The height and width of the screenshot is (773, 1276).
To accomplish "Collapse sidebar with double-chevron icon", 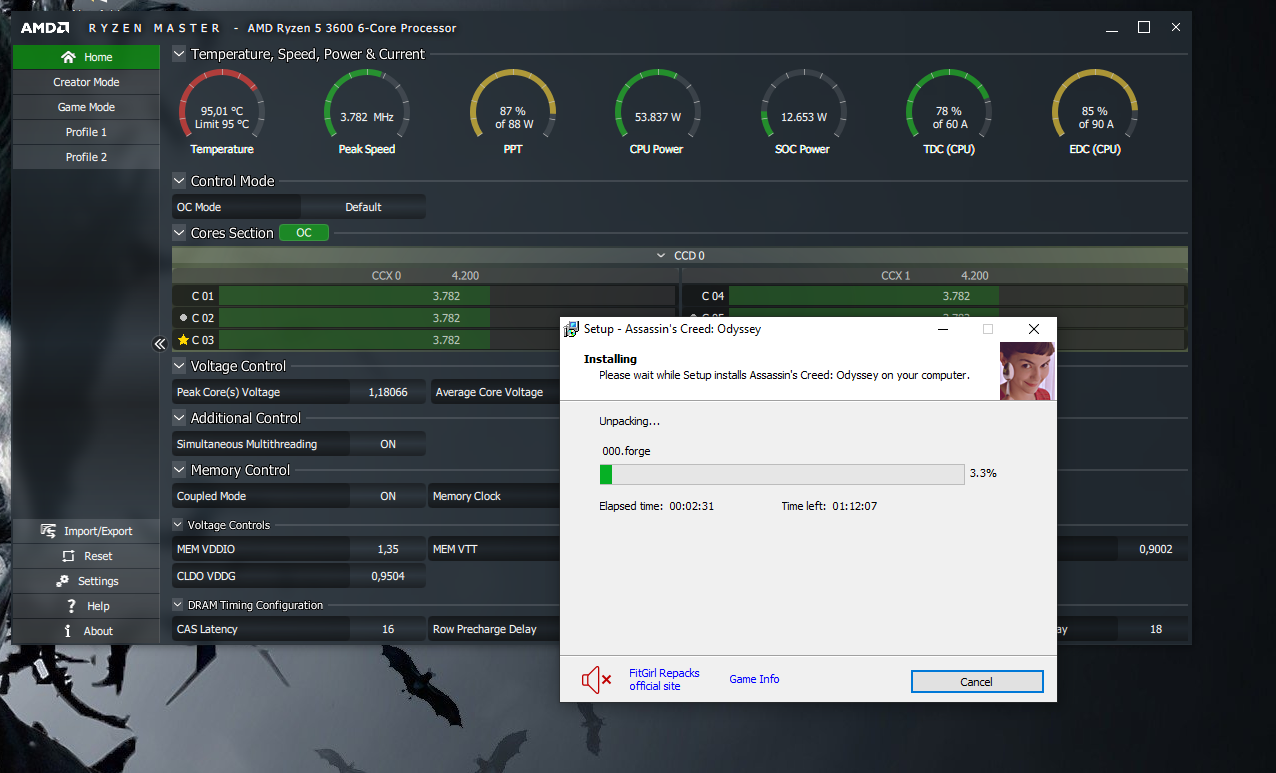I will click(159, 344).
